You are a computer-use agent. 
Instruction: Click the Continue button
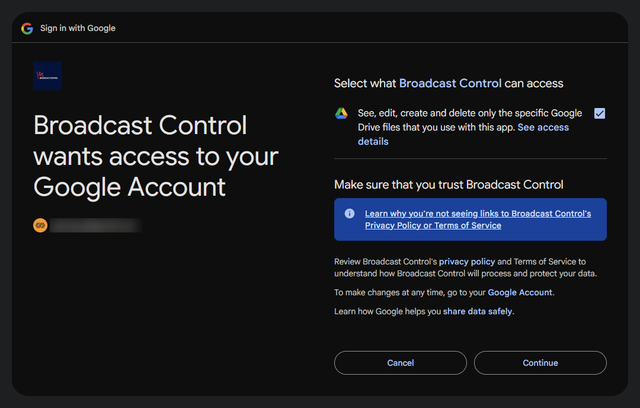pyautogui.click(x=540, y=363)
